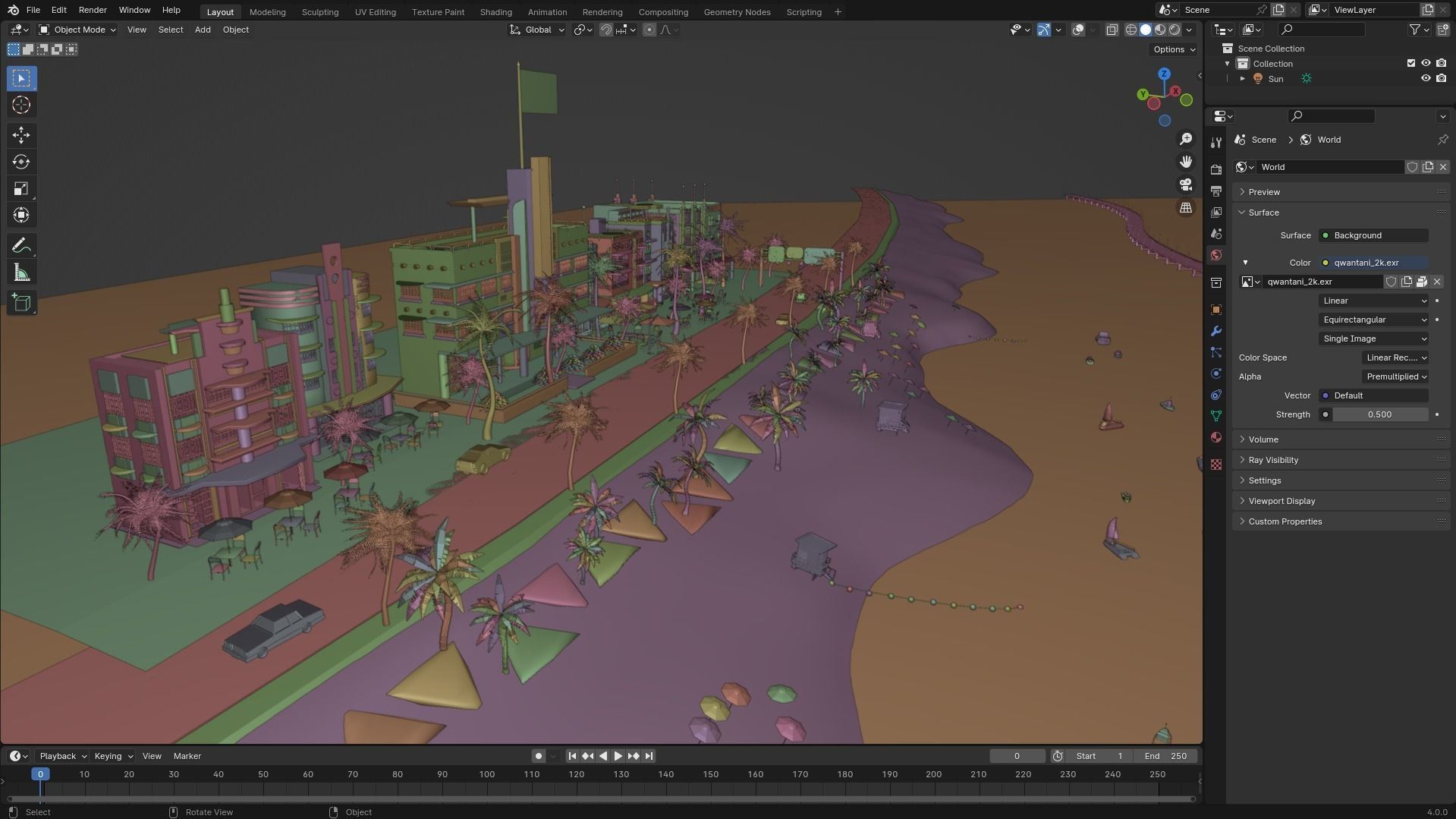
Task: Select the Scale tool
Action: coord(21,188)
